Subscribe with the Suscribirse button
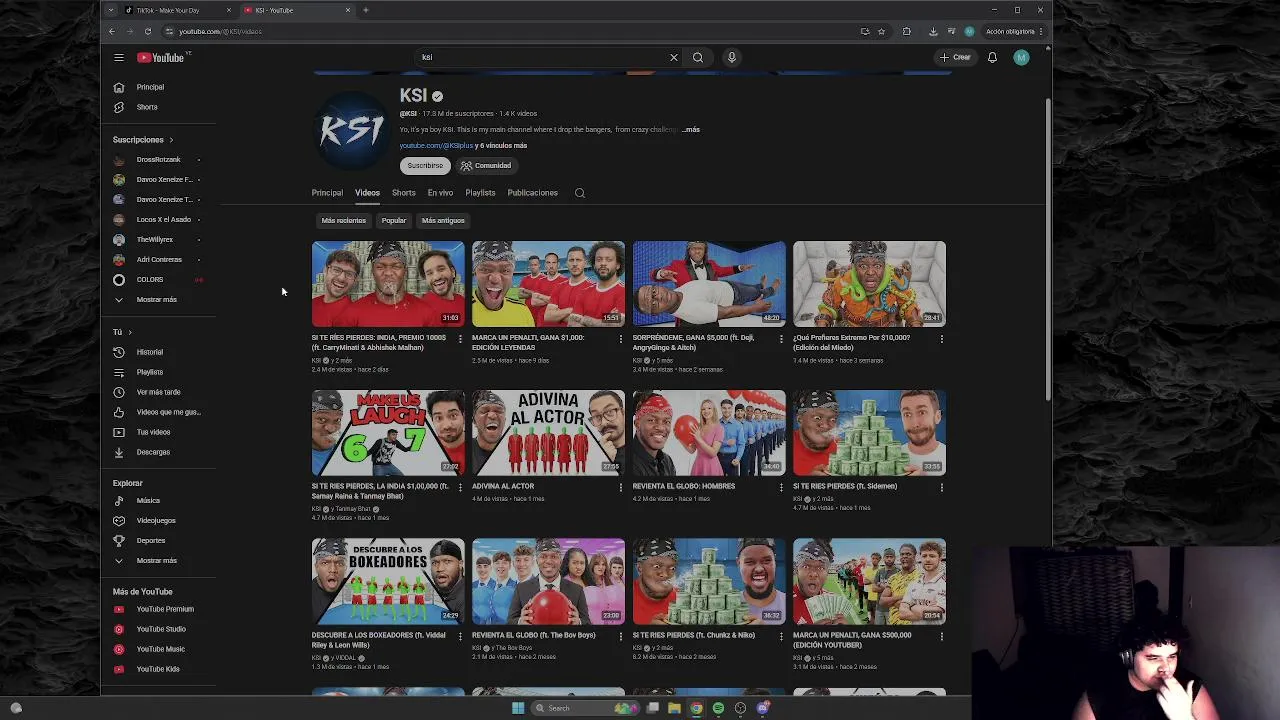The image size is (1280, 720). coord(425,166)
